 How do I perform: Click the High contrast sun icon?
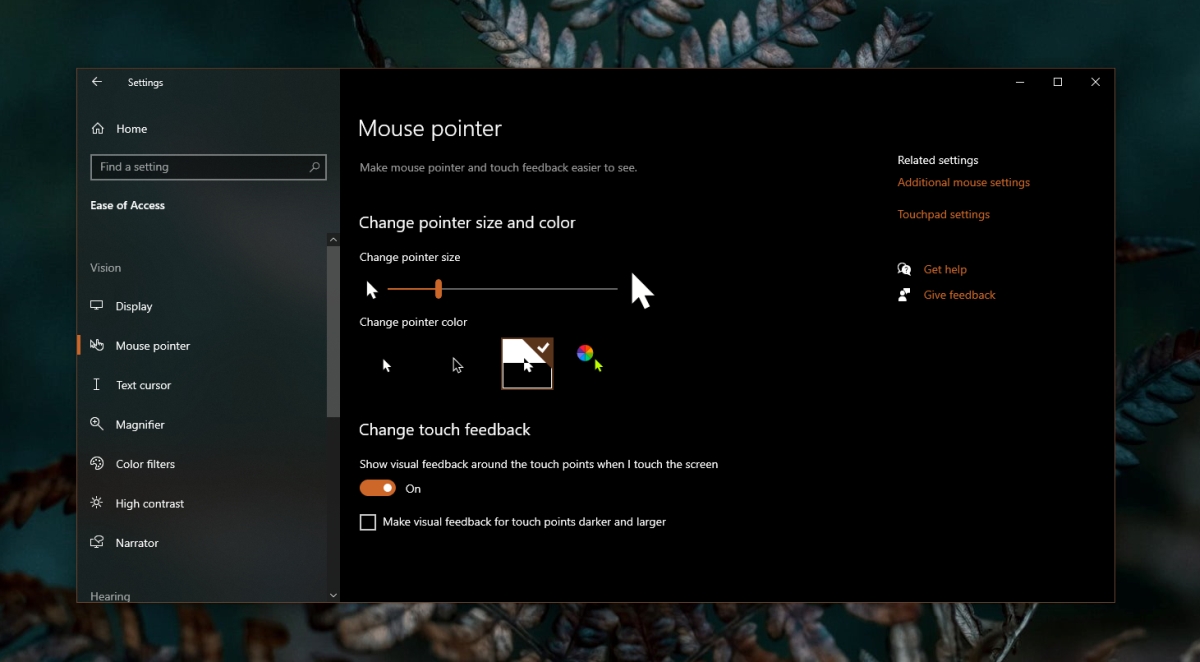coord(97,503)
